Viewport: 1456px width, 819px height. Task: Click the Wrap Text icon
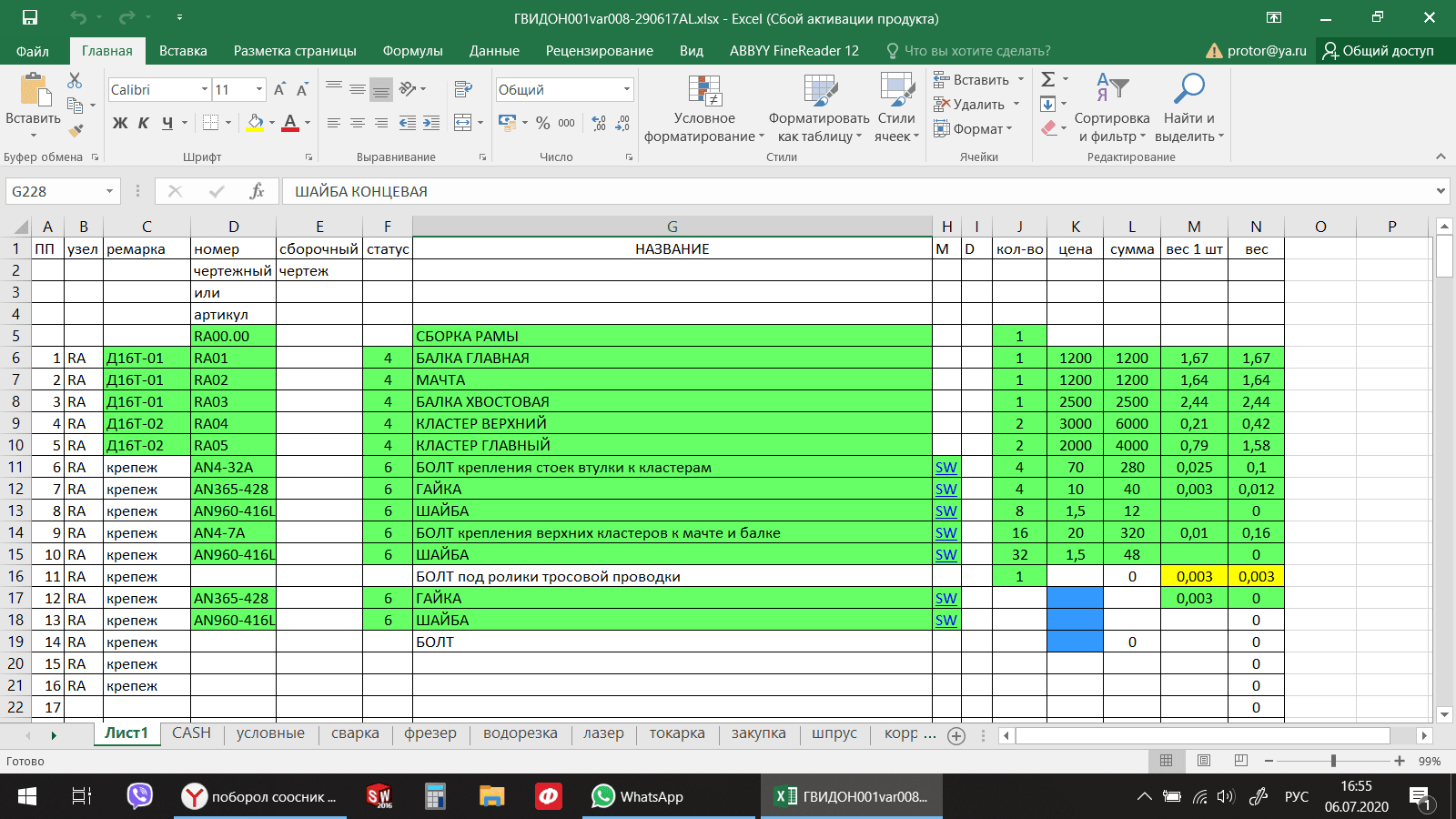coord(463,89)
